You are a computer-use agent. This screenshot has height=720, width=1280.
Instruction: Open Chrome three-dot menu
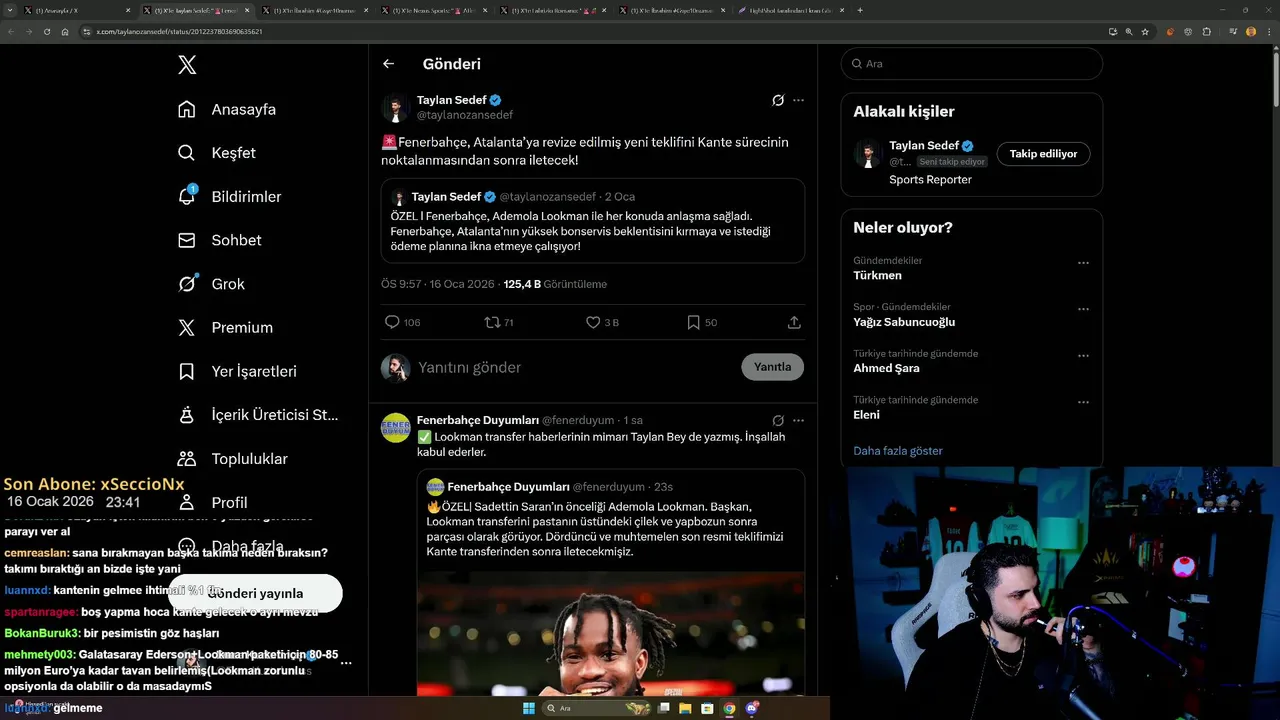[x=1268, y=31]
